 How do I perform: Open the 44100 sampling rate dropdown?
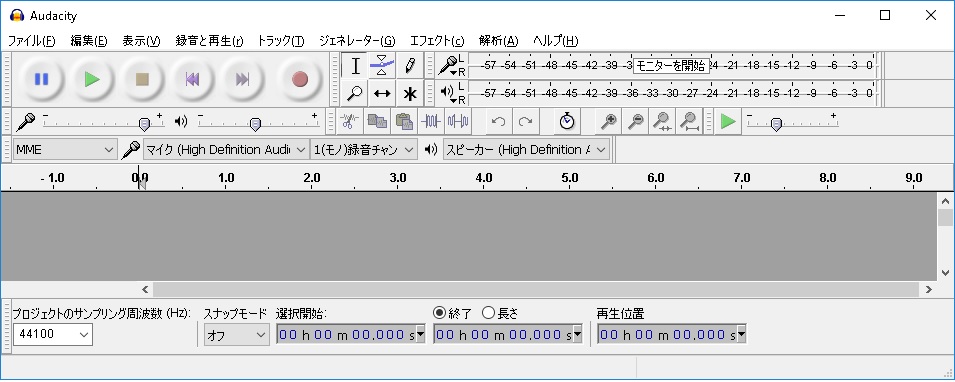pos(52,334)
